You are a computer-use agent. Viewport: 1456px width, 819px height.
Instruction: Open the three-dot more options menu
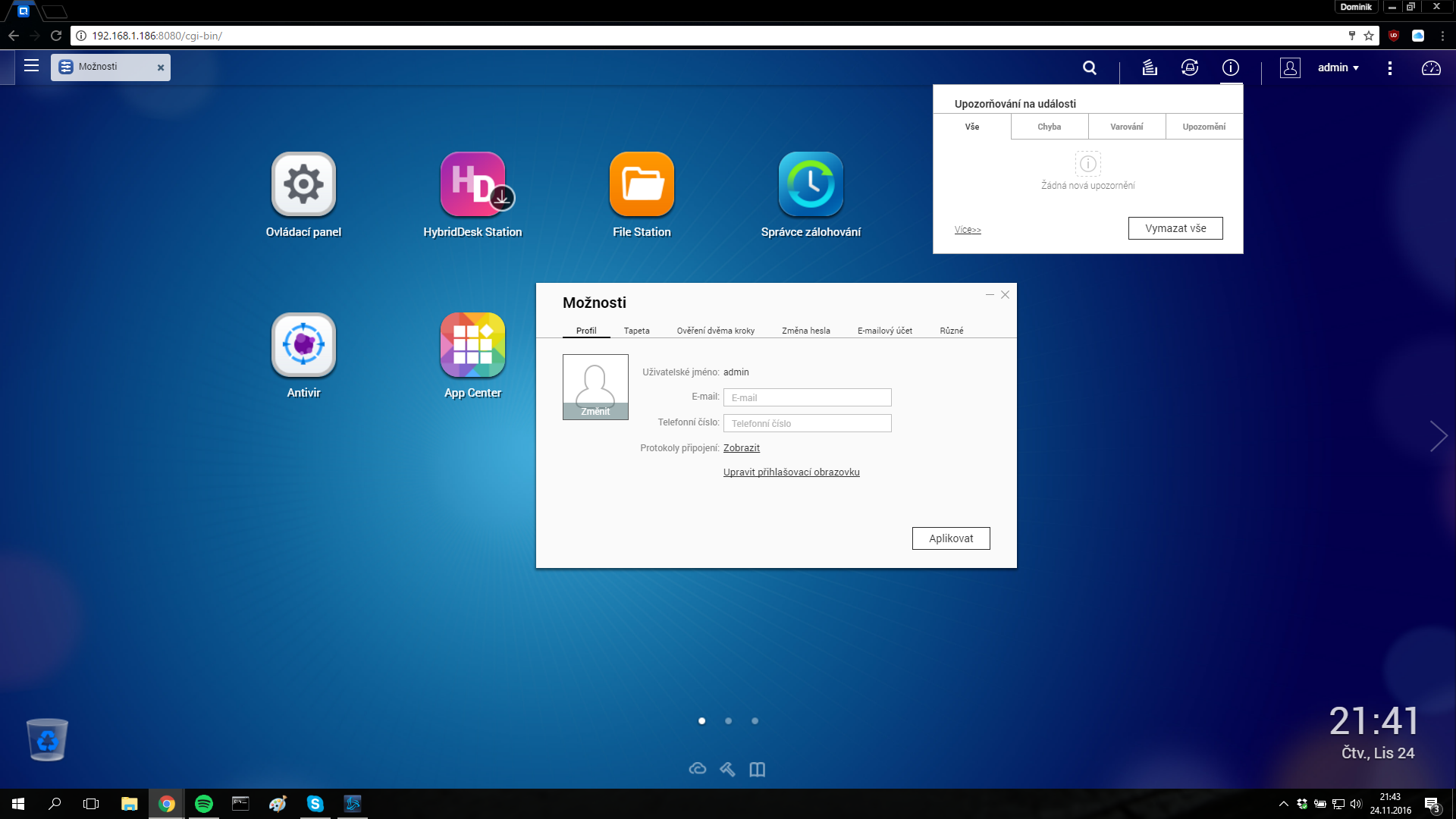click(x=1389, y=67)
